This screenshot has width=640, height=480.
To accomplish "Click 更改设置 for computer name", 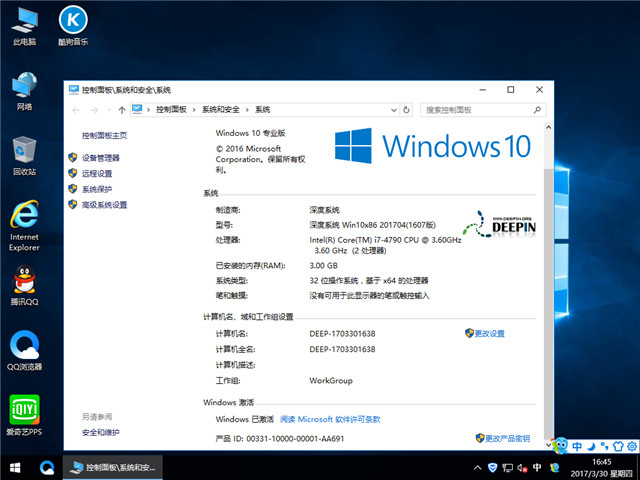I will coord(489,333).
